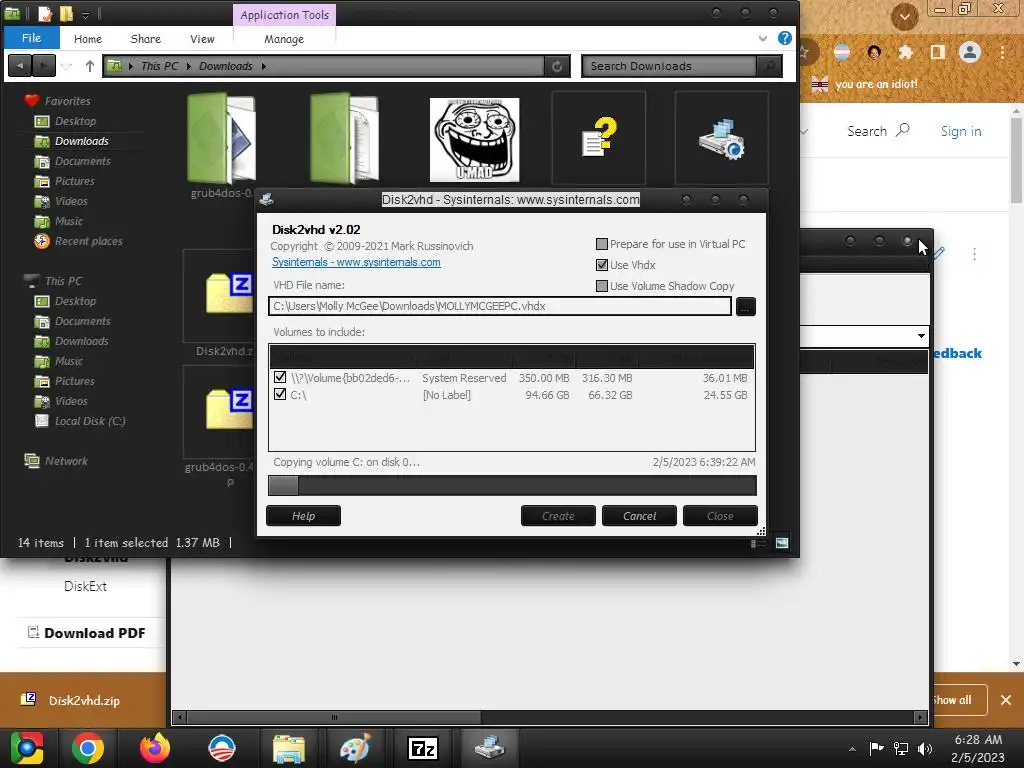Open the File ribbon tab
This screenshot has width=1024, height=768.
point(31,38)
